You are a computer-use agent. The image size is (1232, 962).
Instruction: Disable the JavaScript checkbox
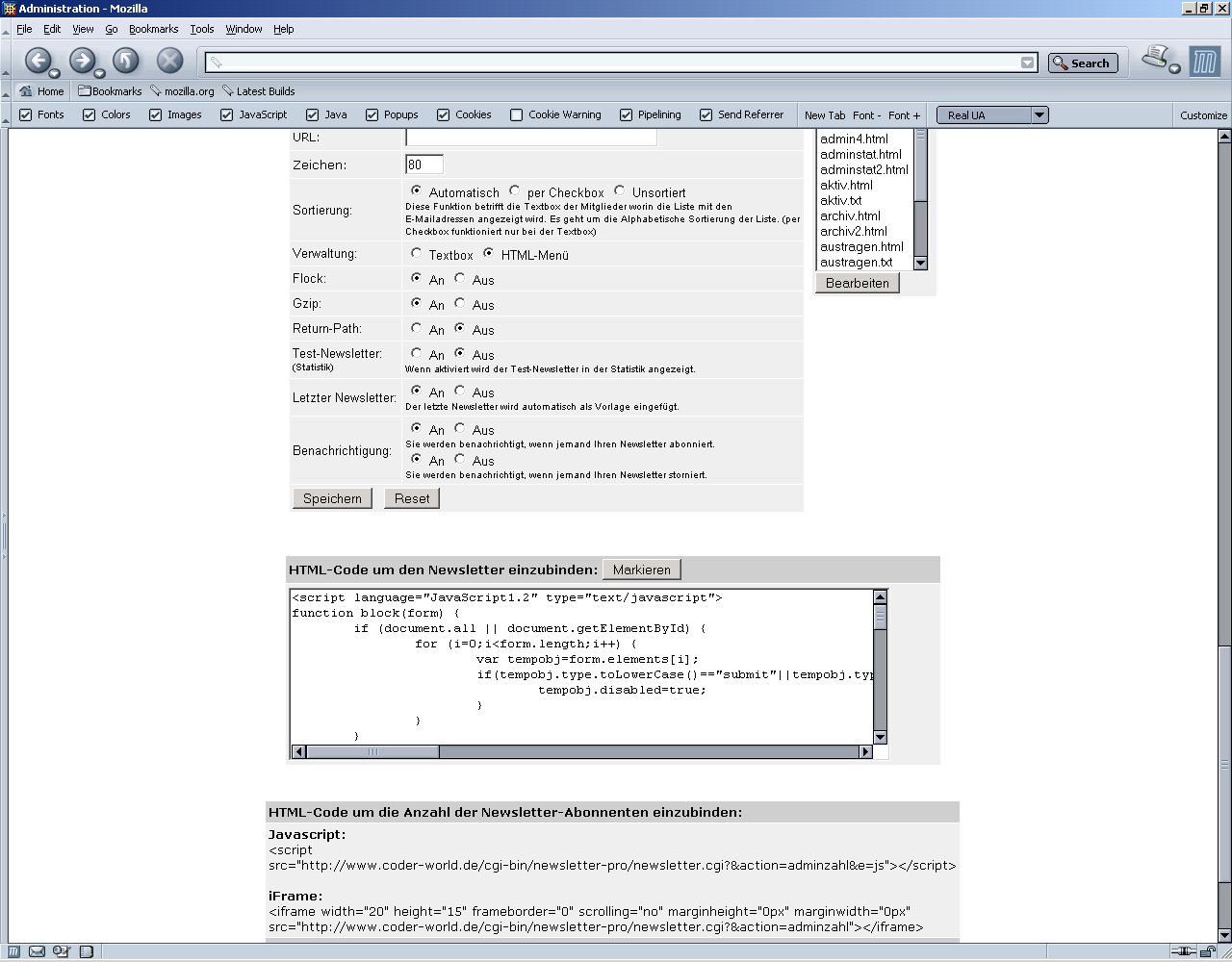point(227,114)
